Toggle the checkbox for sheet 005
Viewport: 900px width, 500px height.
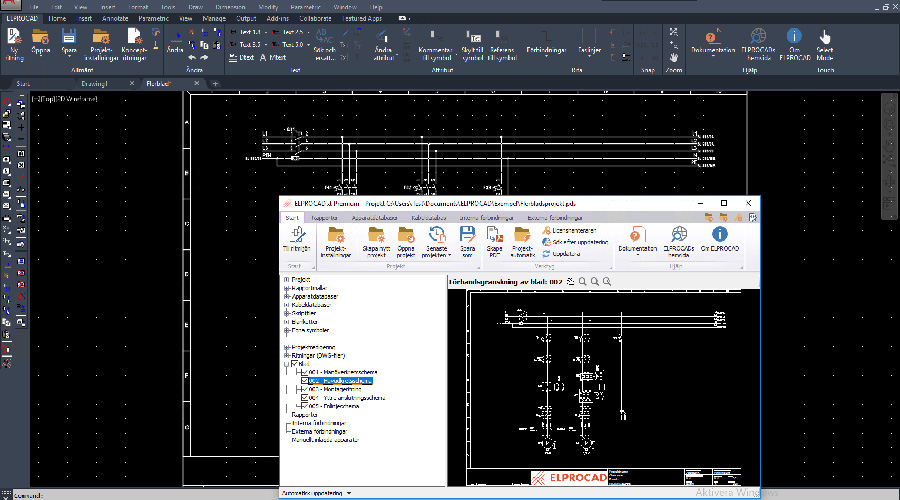(305, 406)
